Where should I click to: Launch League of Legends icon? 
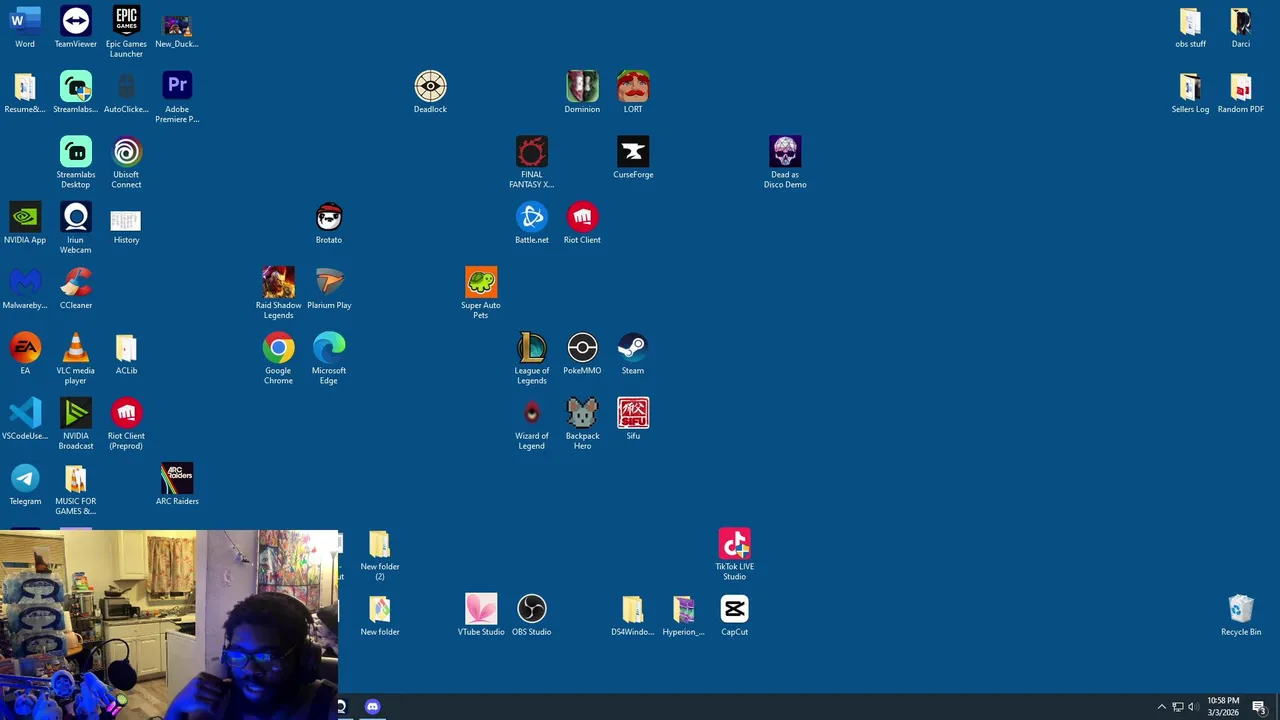click(x=531, y=348)
